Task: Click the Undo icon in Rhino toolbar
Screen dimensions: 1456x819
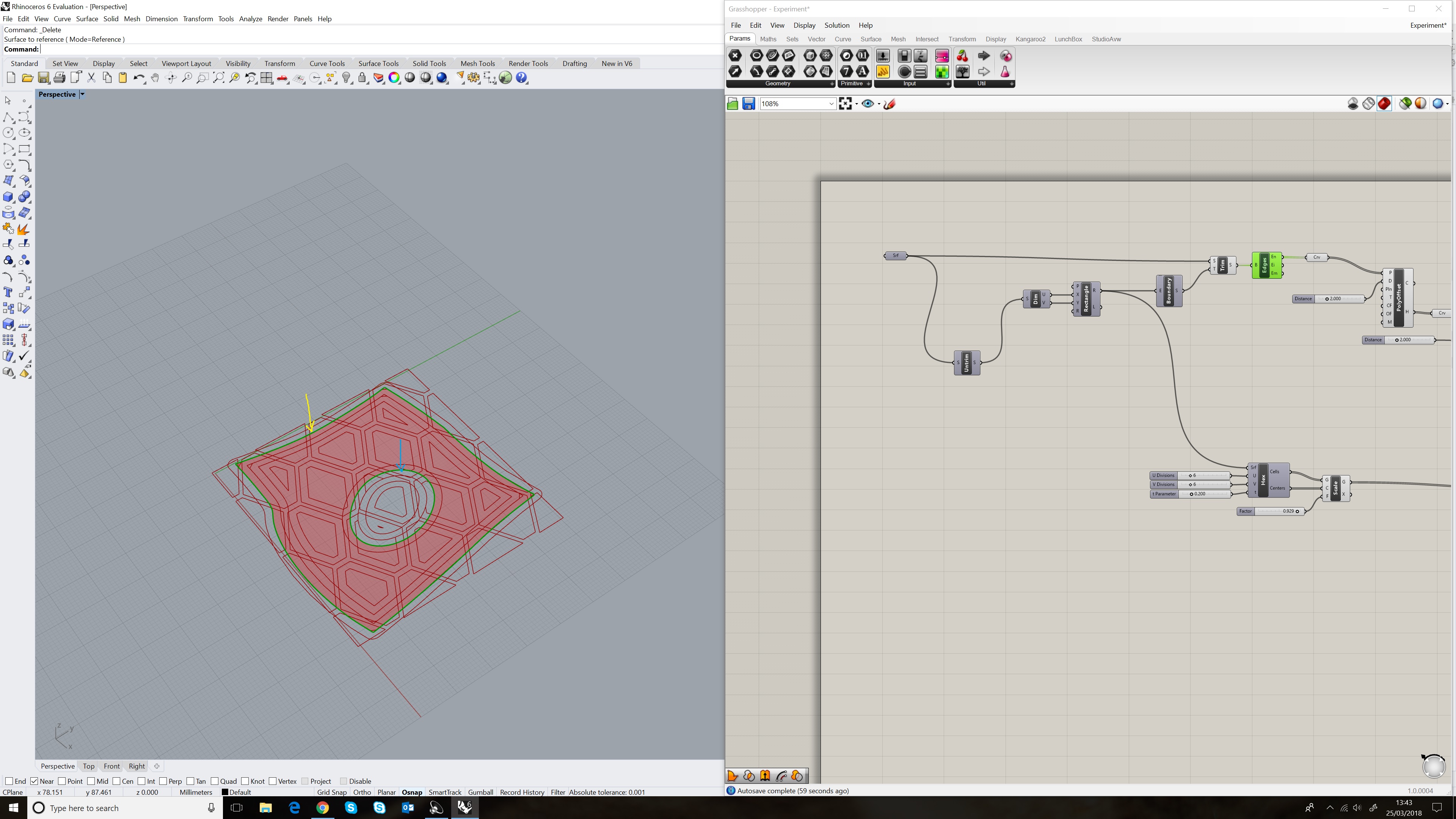Action: (x=138, y=78)
